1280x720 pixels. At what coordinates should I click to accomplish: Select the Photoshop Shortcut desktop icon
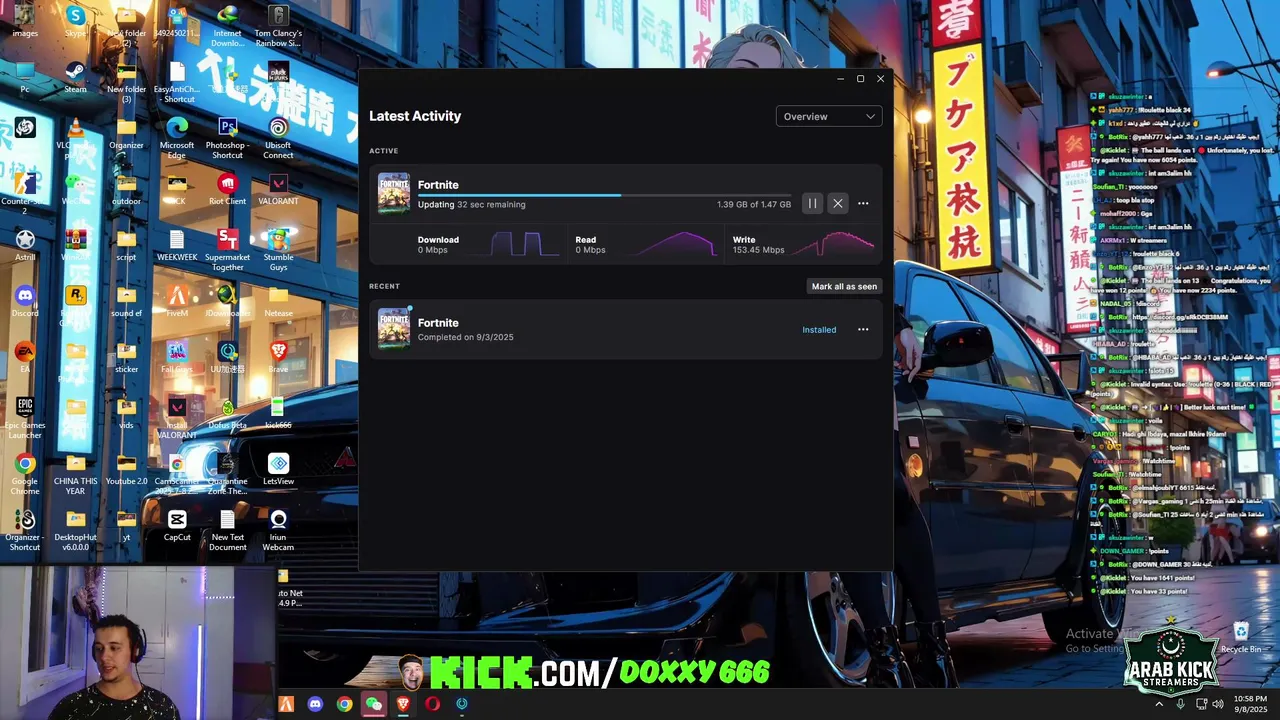(x=227, y=137)
